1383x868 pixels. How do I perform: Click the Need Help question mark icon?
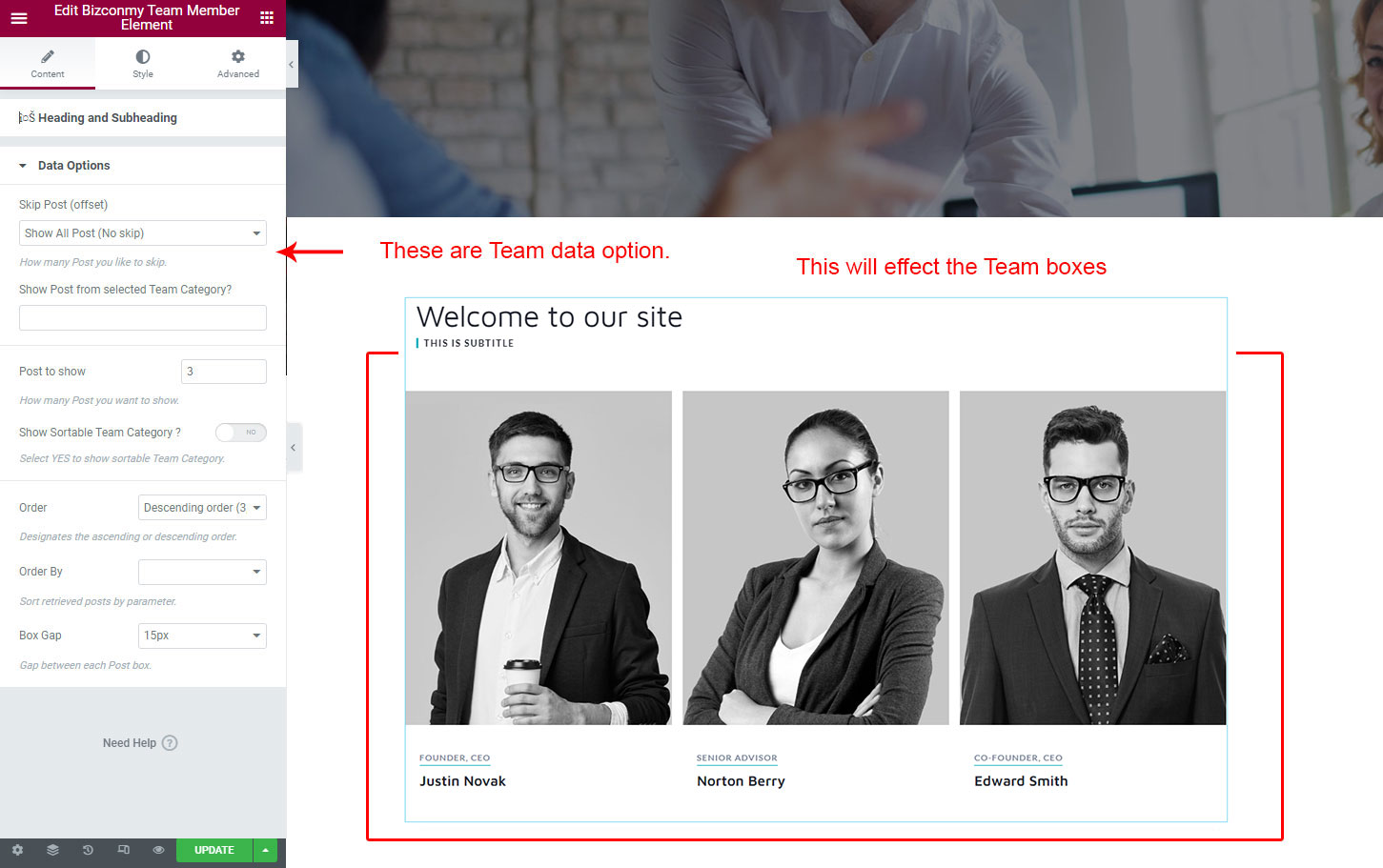click(x=170, y=743)
